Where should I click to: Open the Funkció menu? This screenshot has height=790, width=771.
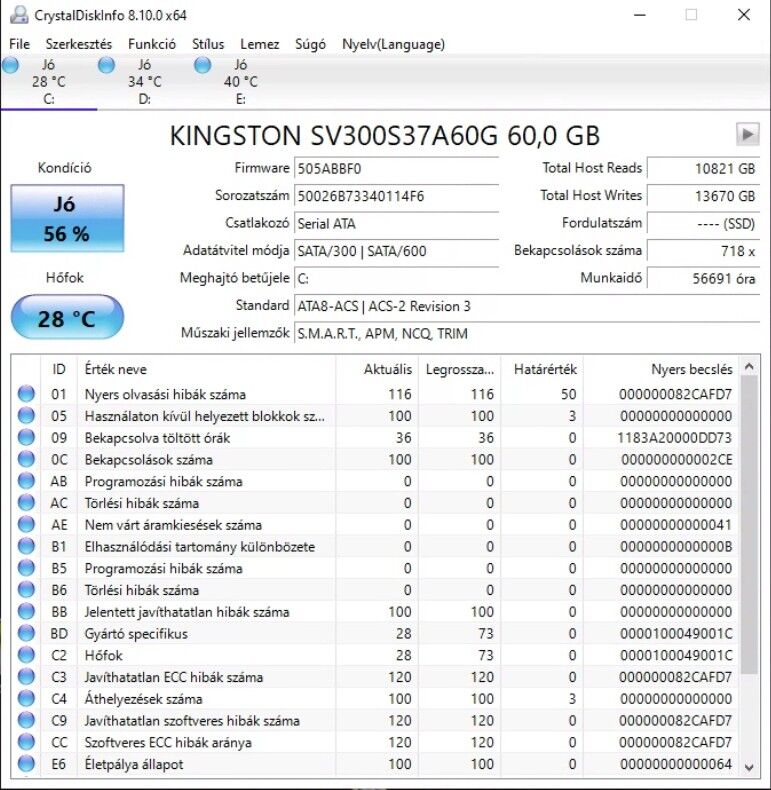pos(152,44)
